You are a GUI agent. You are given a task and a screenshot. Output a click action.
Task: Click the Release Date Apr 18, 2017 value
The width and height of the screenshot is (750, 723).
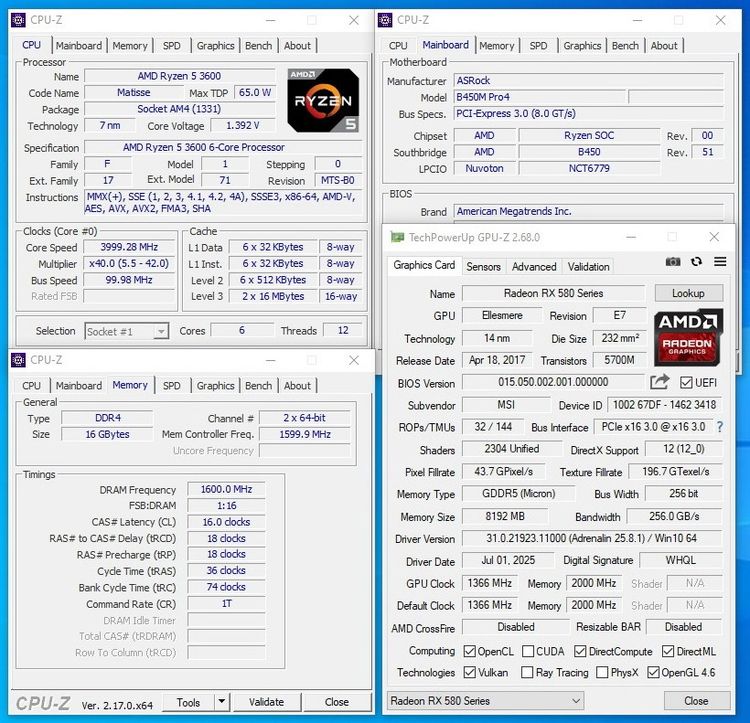(x=497, y=360)
